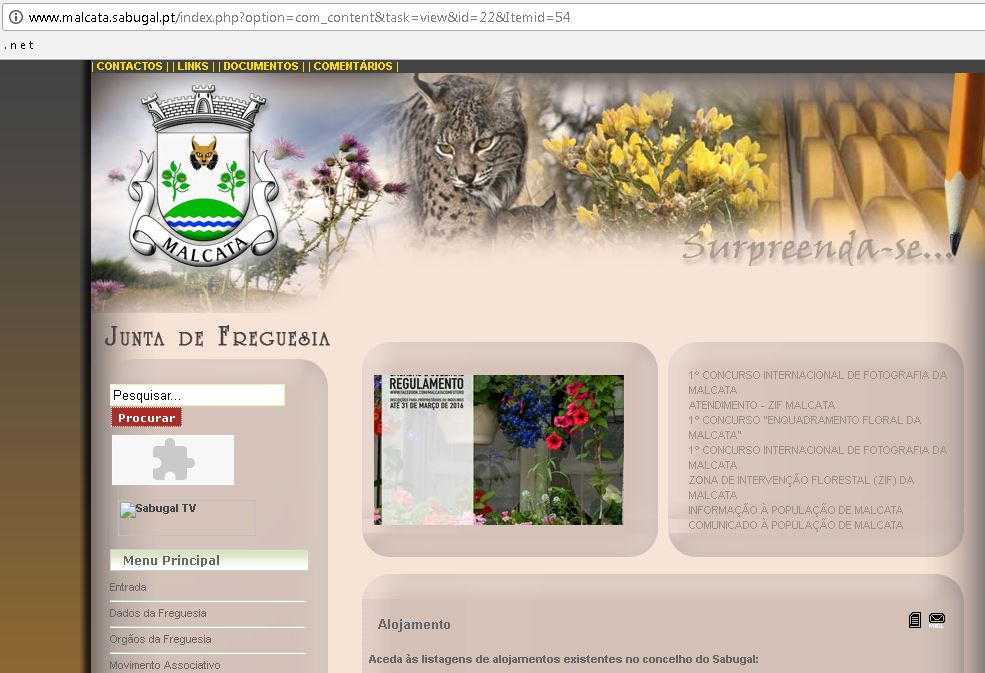Open the DOCUMENTOS menu item
Screen dimensions: 985x673
pos(261,66)
